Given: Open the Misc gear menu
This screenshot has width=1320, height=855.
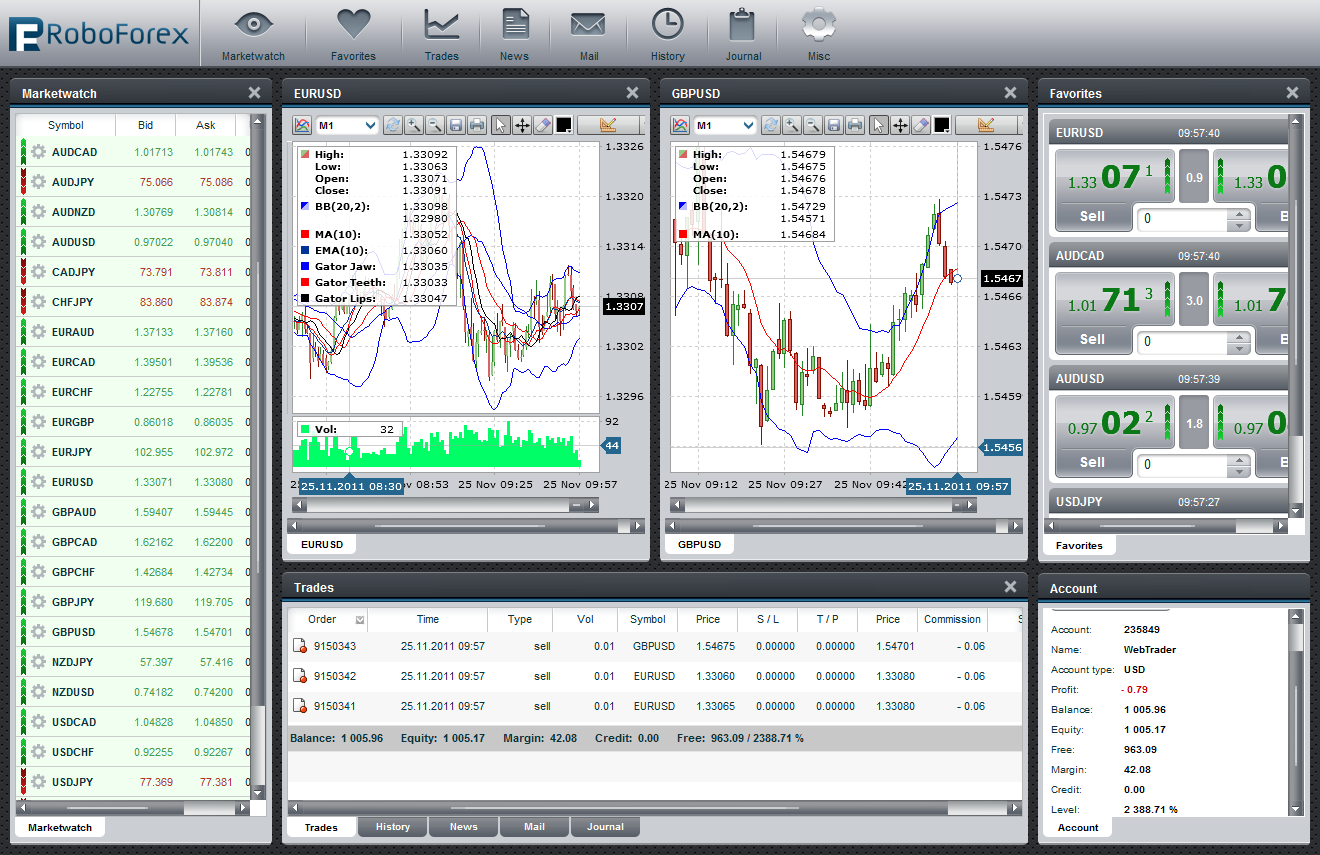Looking at the screenshot, I should 819,34.
